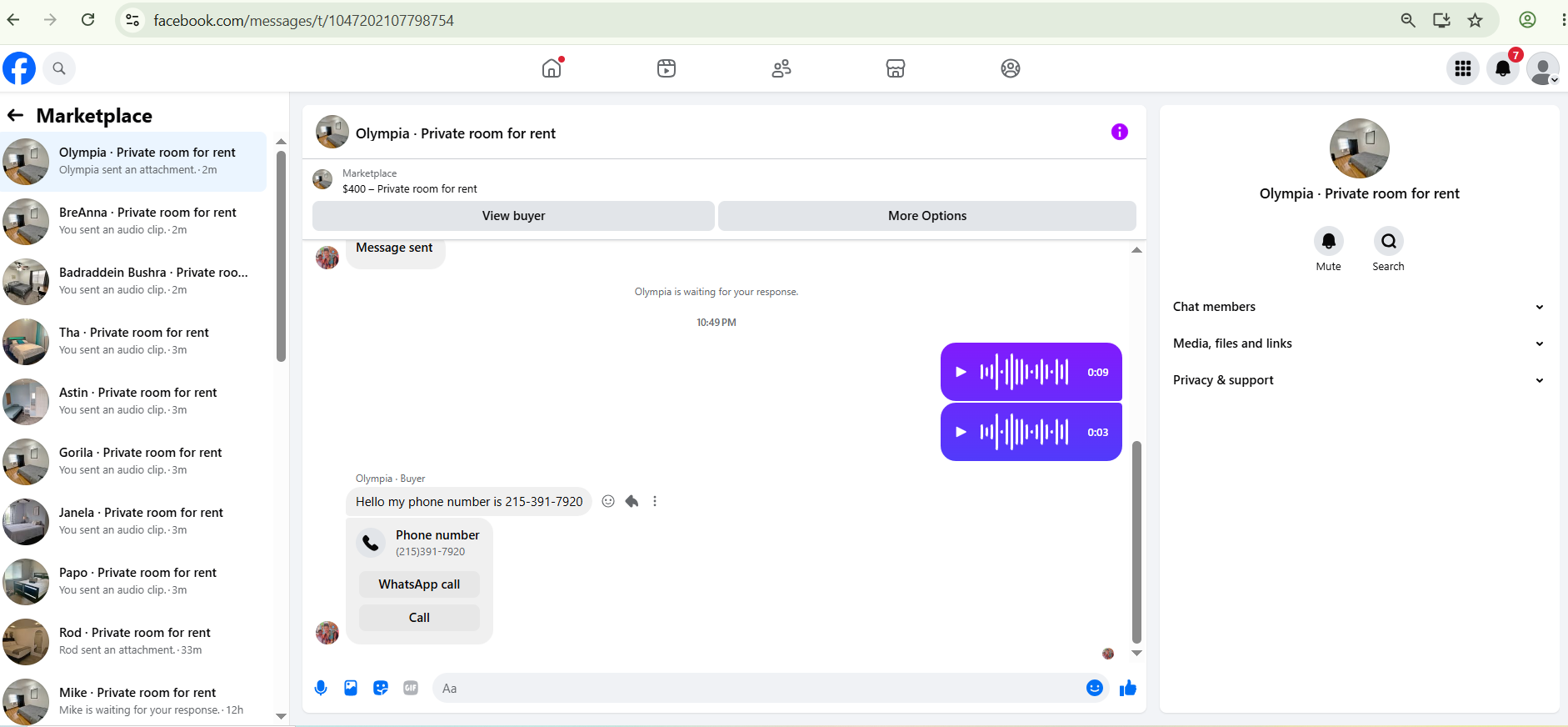
Task: Open BreAnna private room conversation
Action: (x=134, y=221)
